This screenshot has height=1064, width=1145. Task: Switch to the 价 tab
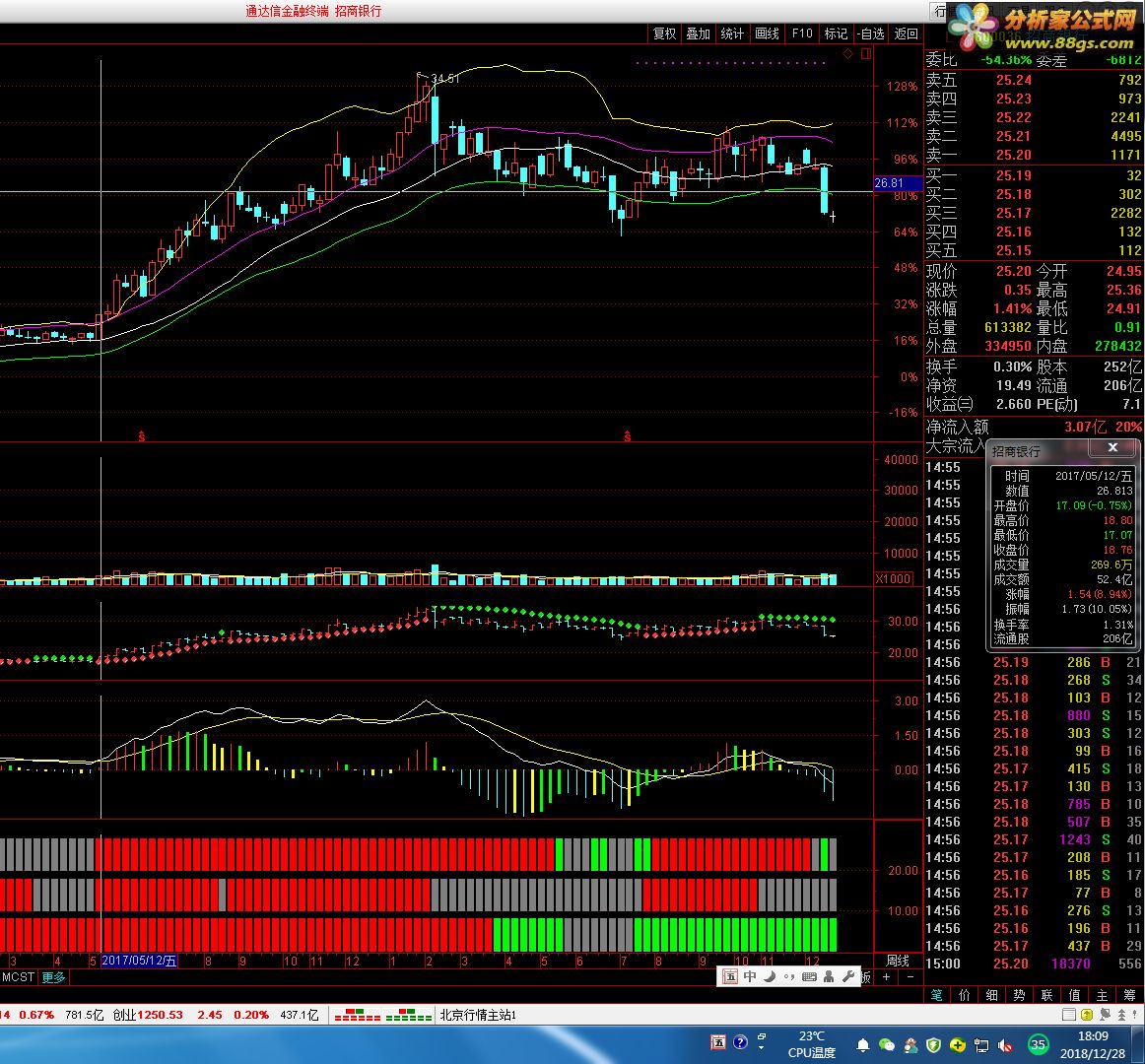(x=965, y=995)
